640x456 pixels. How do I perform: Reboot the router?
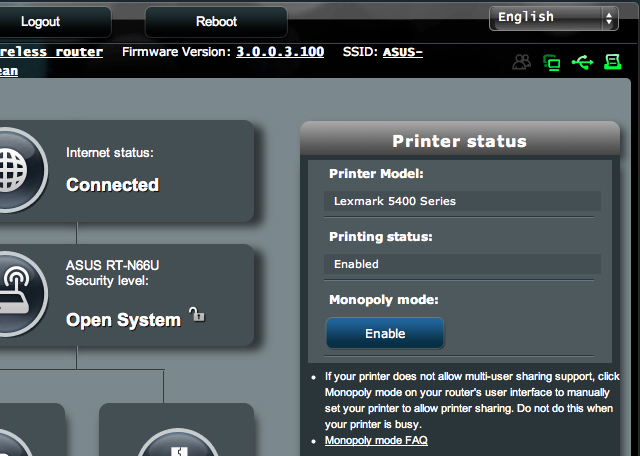pyautogui.click(x=216, y=22)
